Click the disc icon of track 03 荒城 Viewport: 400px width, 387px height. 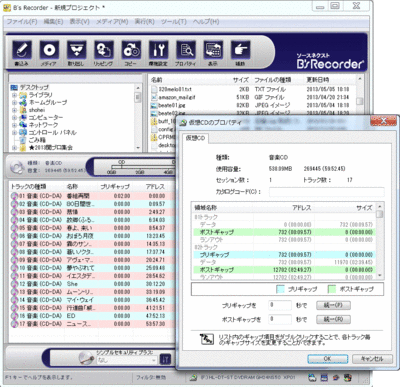pos(14,212)
